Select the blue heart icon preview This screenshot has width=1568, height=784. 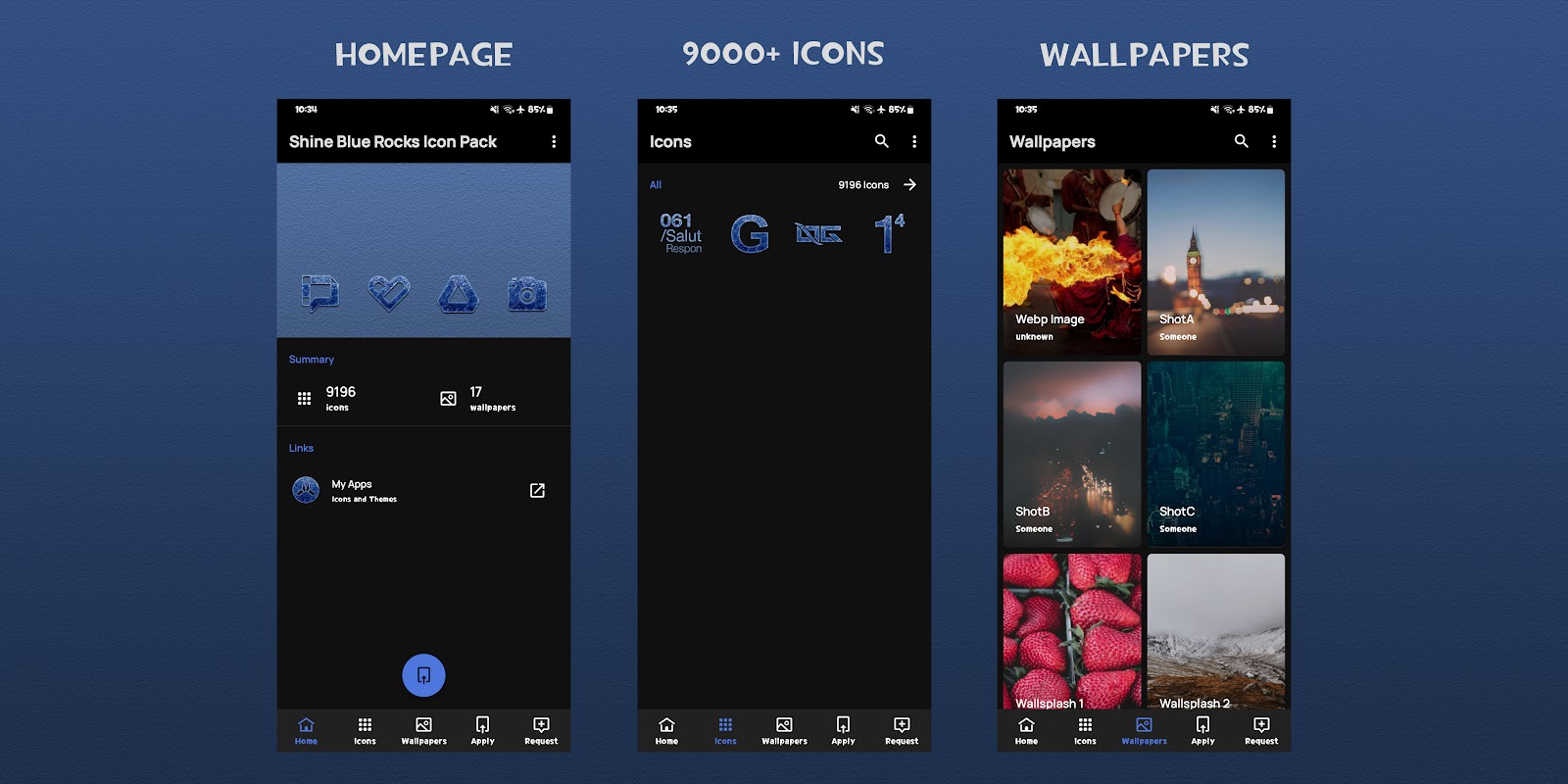tap(389, 292)
